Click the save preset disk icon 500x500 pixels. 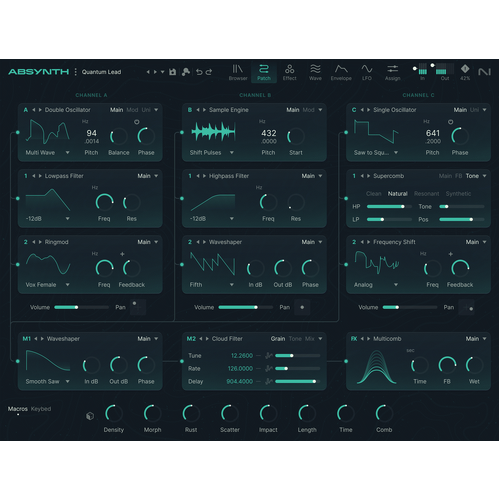(172, 72)
